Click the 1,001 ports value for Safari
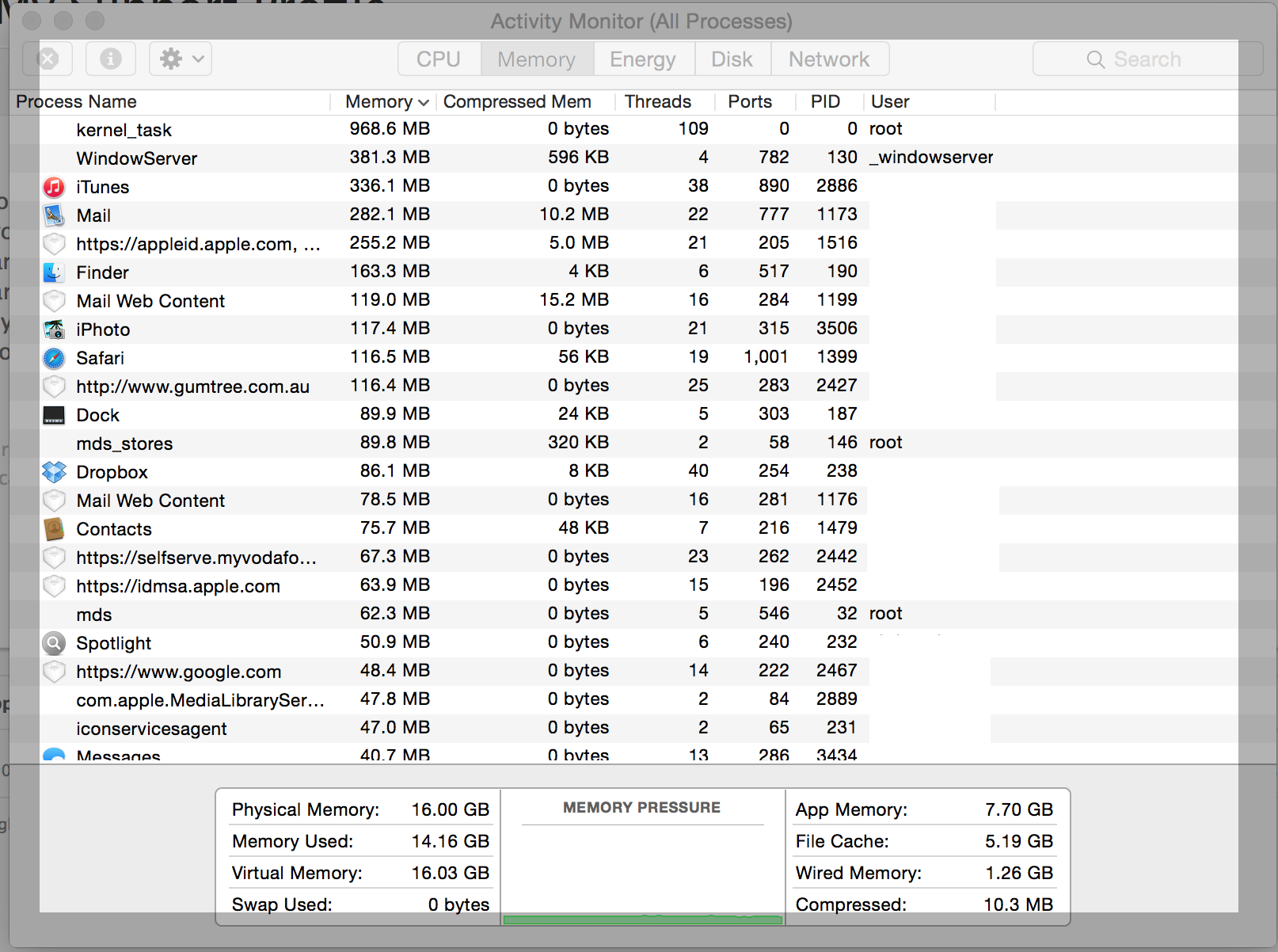This screenshot has width=1278, height=952. (x=766, y=357)
